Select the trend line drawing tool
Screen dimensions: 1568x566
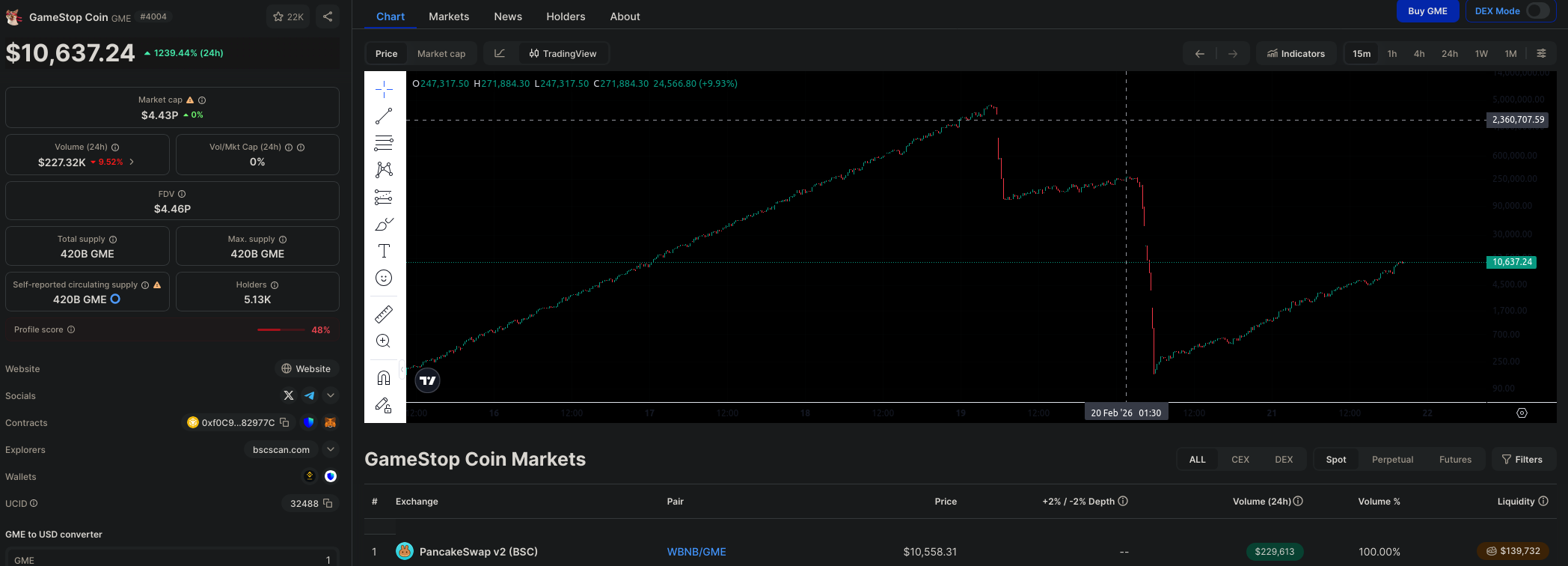pos(384,116)
